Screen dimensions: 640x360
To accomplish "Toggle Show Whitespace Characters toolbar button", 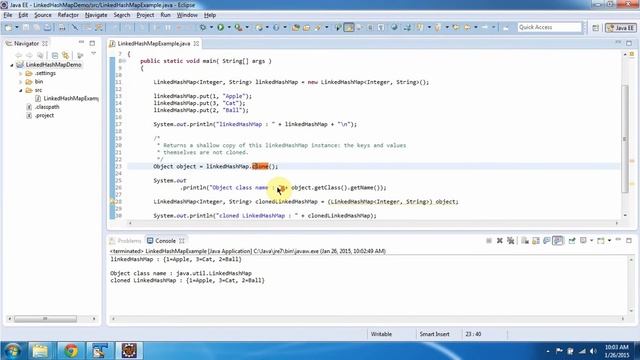I will [381, 27].
